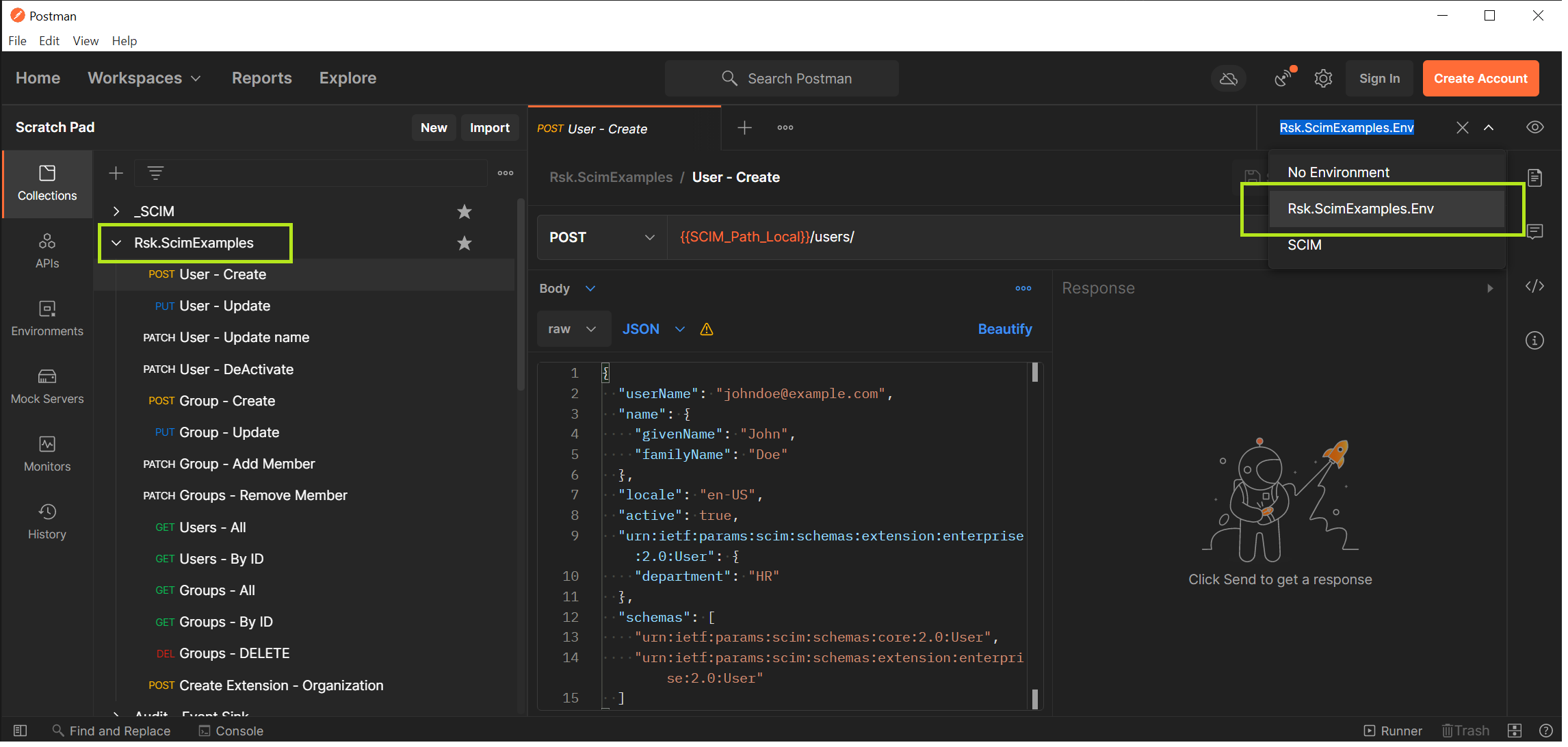Collapse the environment dropdown list
Screen dimensions: 1568x747
click(x=1489, y=128)
